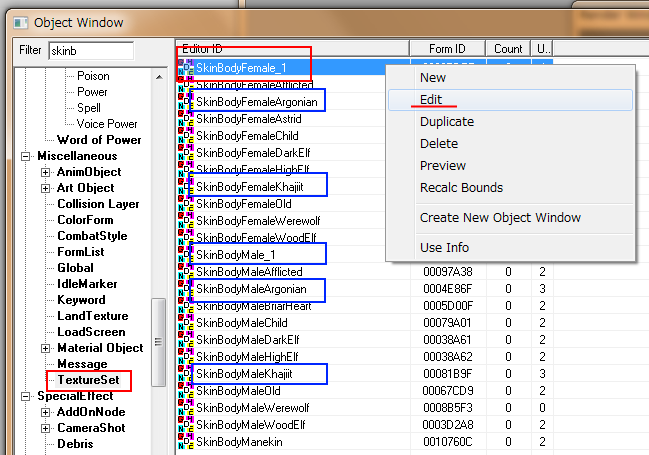Select the Global tree item
649x455 pixels.
(75, 268)
